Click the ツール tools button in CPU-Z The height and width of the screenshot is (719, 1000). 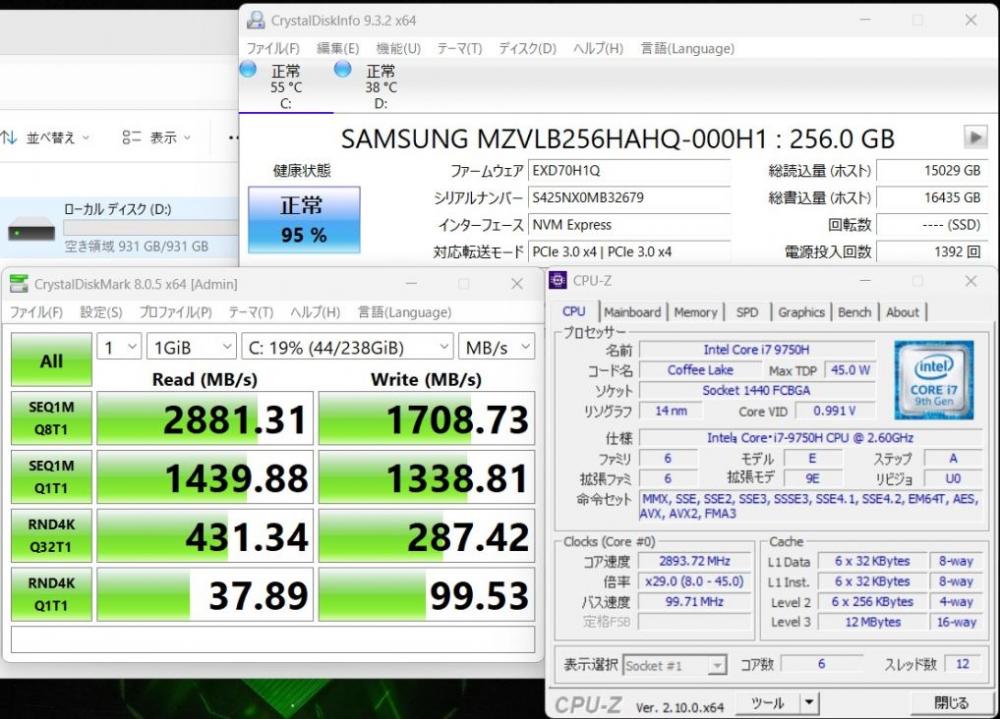[x=767, y=703]
